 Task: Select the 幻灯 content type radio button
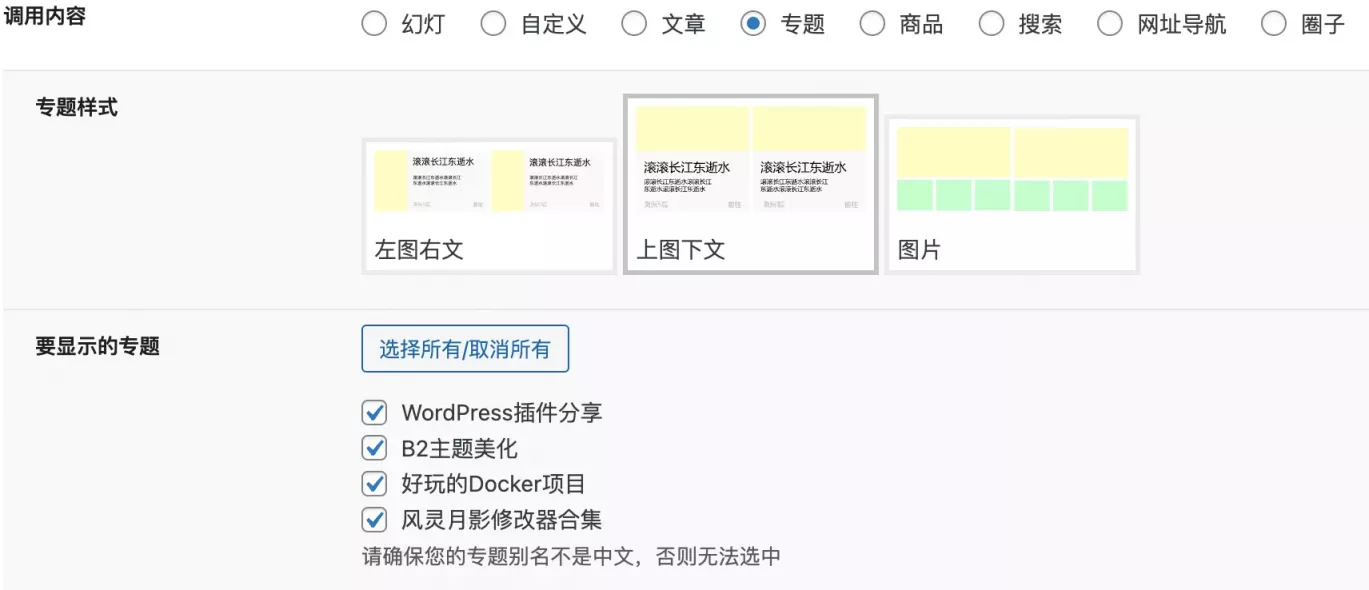point(375,22)
